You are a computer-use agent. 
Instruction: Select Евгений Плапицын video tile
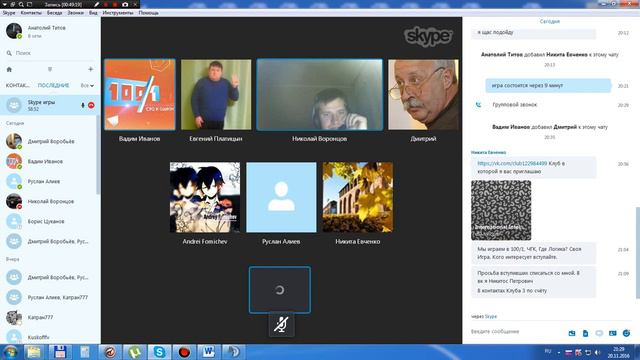[216, 94]
